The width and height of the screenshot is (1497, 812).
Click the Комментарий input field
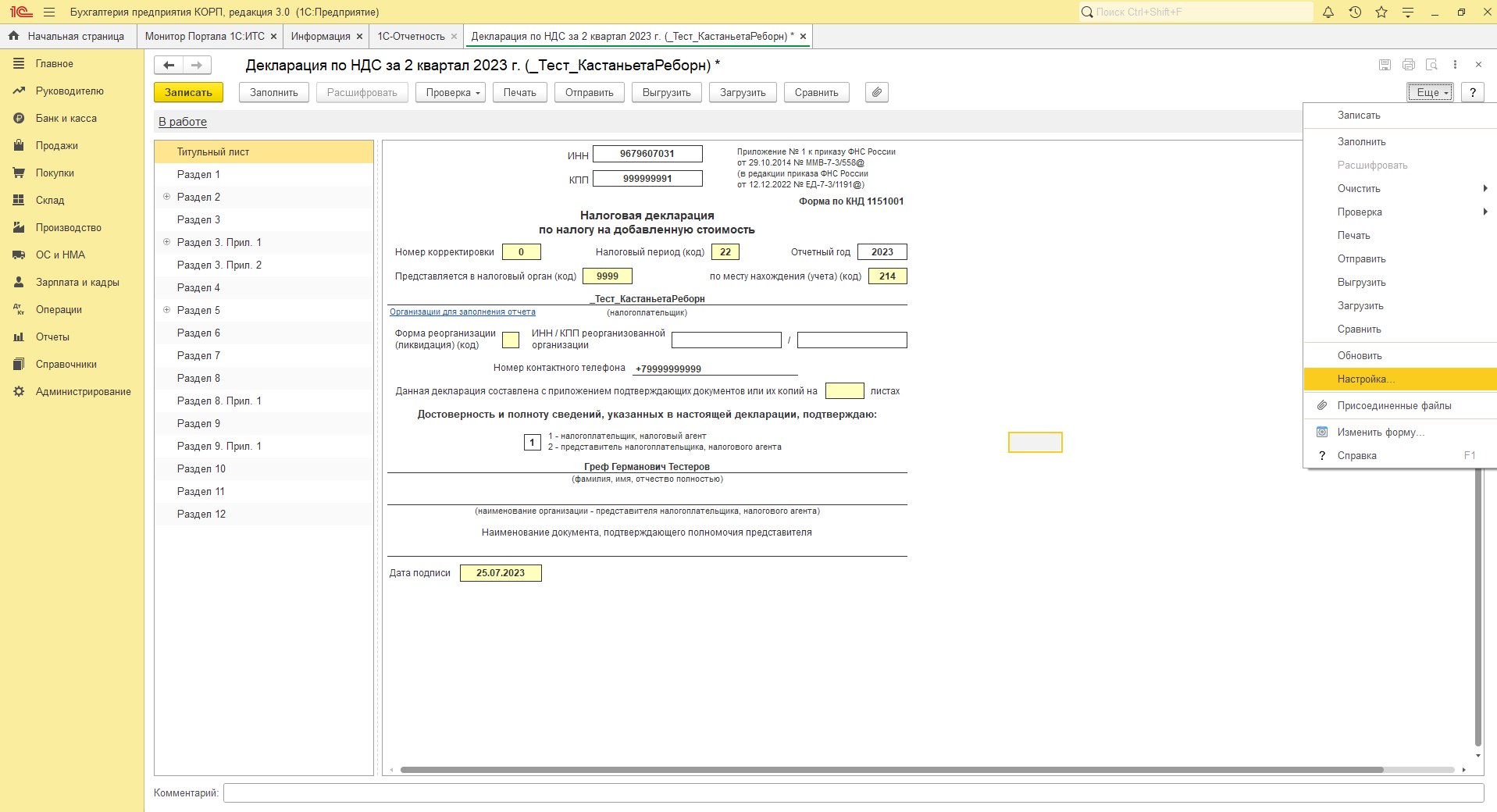[x=854, y=793]
